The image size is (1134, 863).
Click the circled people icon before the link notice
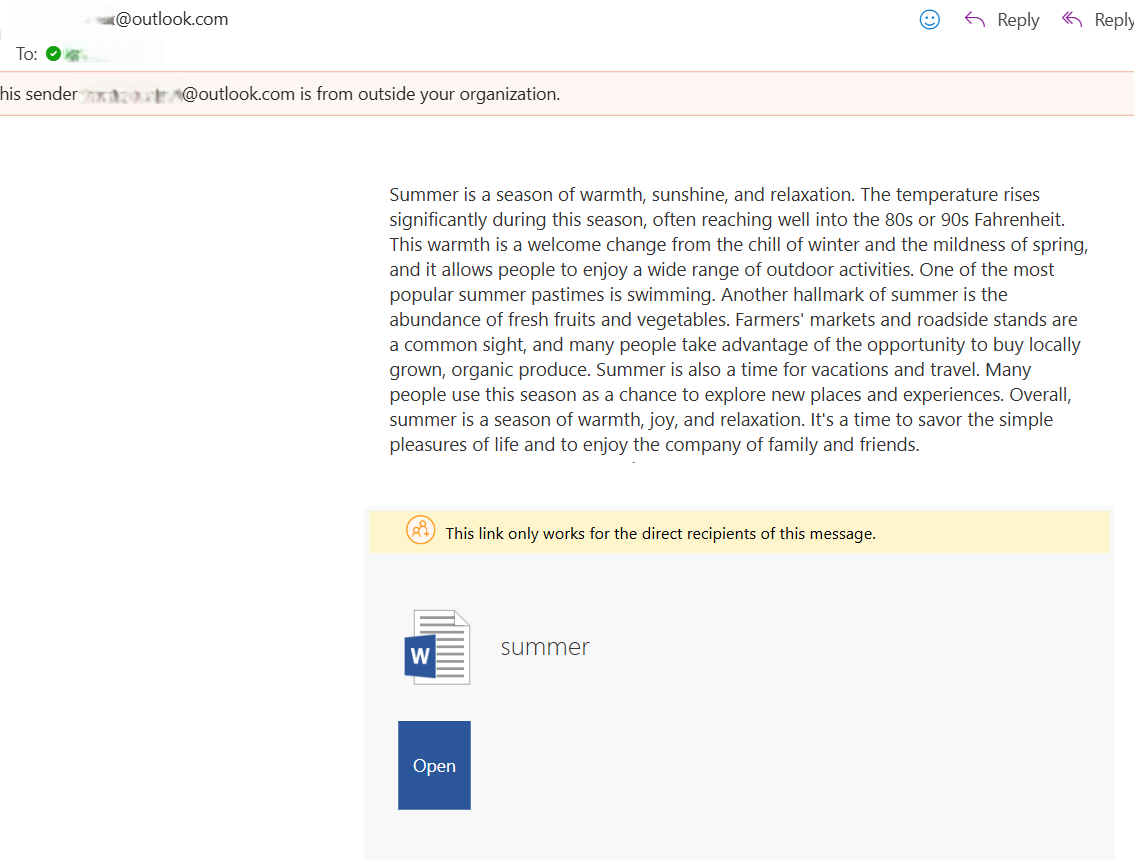click(421, 532)
